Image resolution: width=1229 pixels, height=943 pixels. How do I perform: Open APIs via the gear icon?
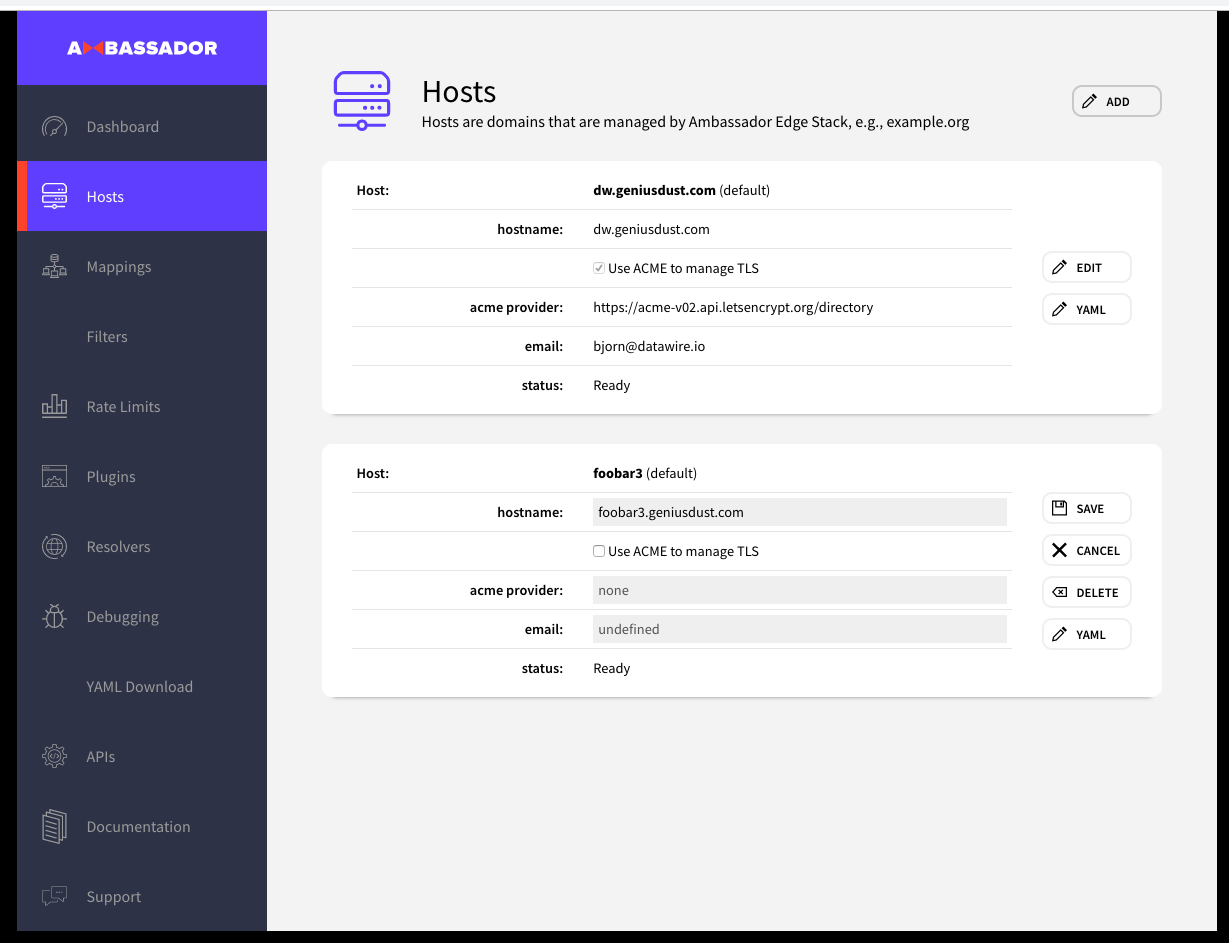pyautogui.click(x=54, y=756)
